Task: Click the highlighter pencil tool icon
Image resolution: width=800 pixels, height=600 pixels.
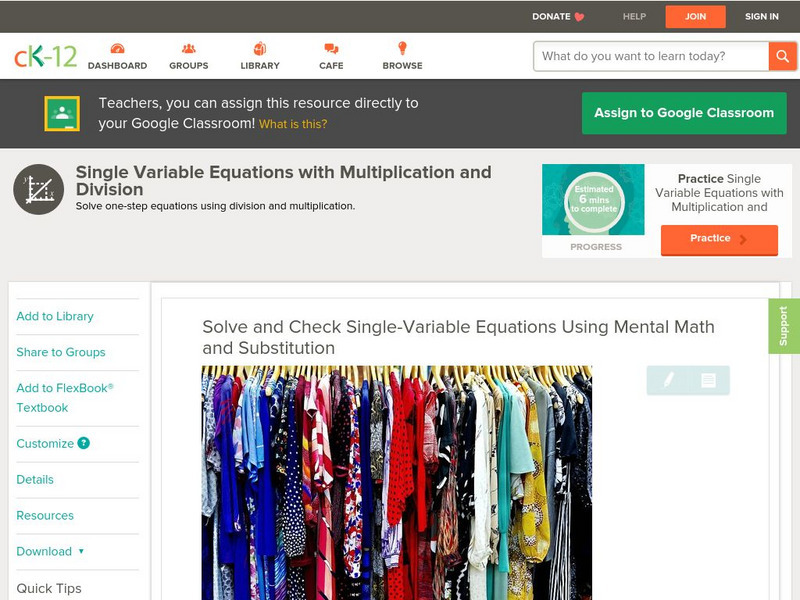Action: tap(668, 380)
